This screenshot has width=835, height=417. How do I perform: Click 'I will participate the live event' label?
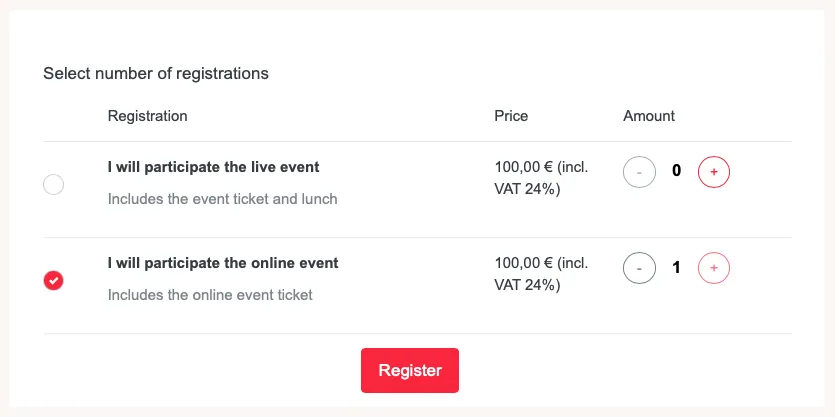pyautogui.click(x=213, y=167)
